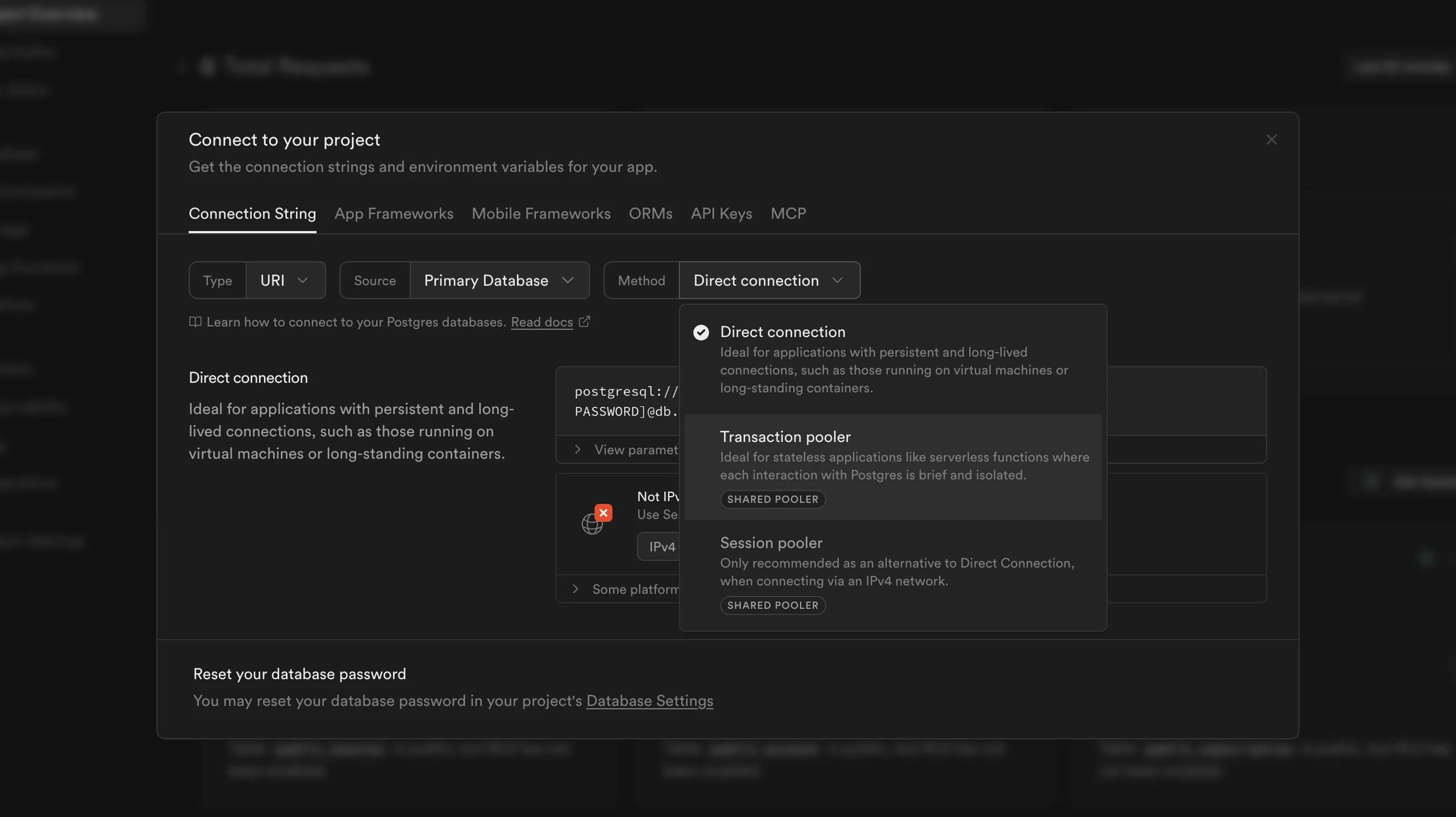Click the external-link icon next to Read docs
The width and height of the screenshot is (1456, 817).
point(586,321)
